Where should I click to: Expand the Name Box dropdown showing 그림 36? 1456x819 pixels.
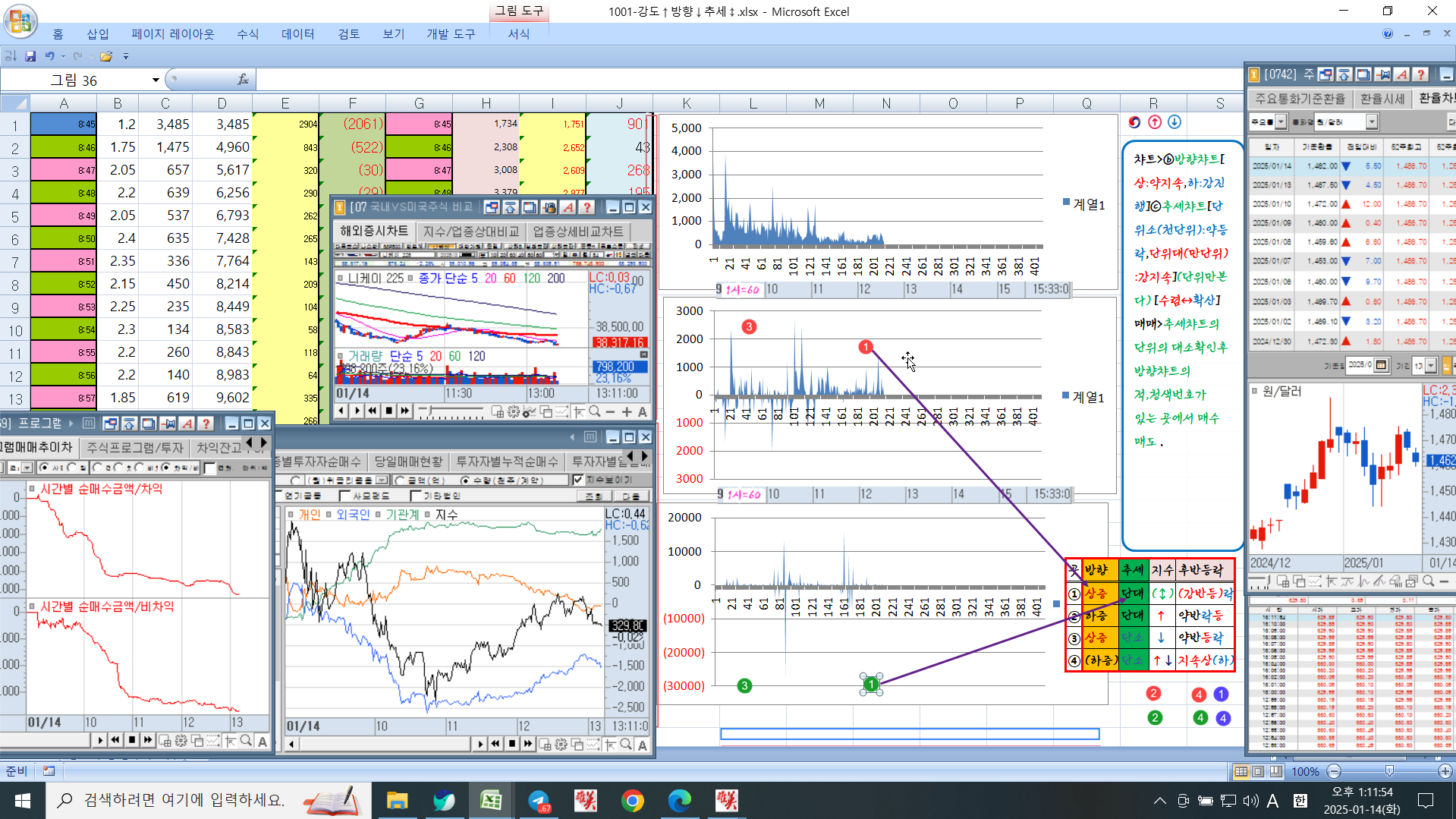click(x=156, y=80)
